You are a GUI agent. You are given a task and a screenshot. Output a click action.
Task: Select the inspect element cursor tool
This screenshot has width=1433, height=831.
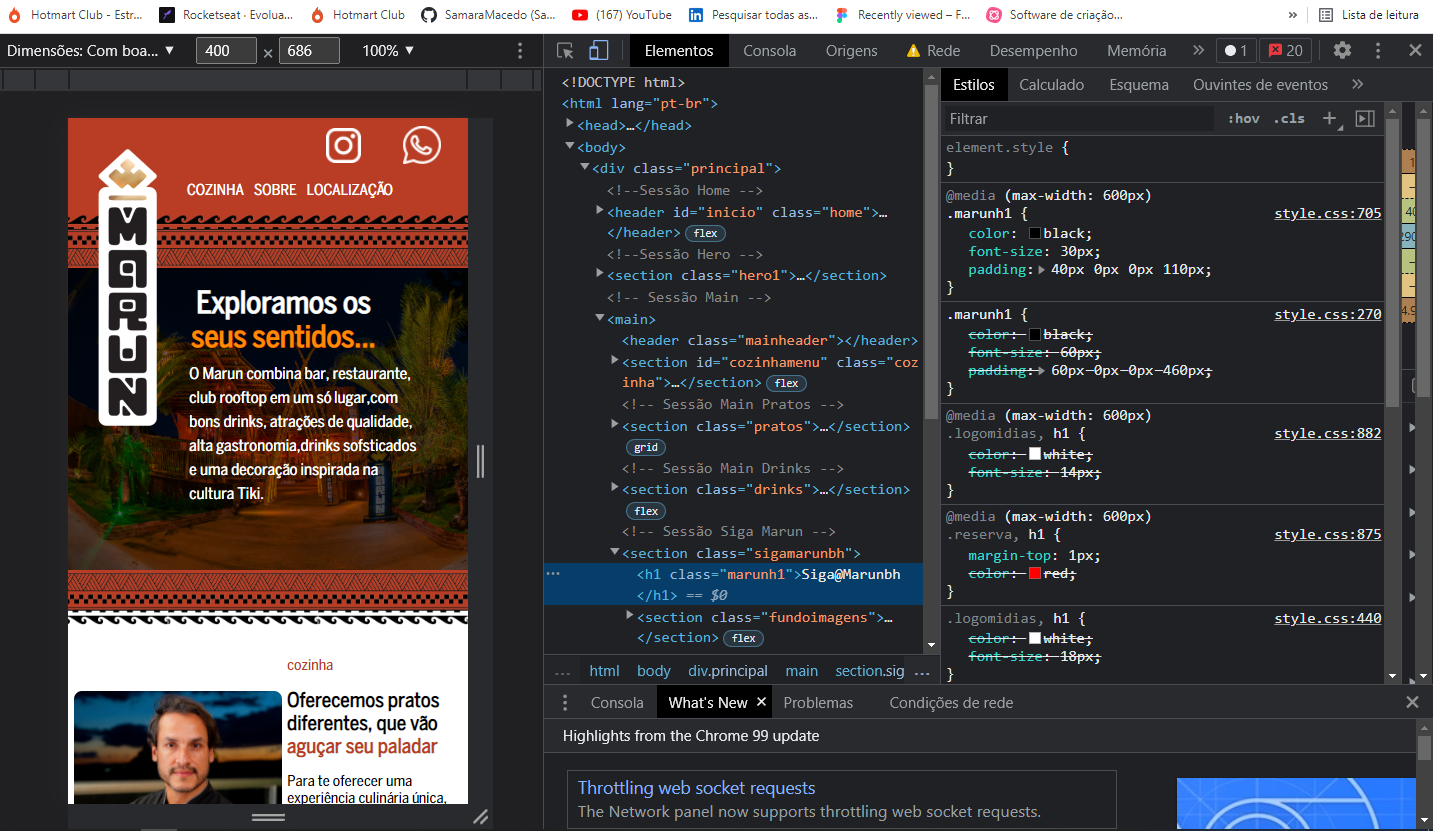(x=564, y=49)
